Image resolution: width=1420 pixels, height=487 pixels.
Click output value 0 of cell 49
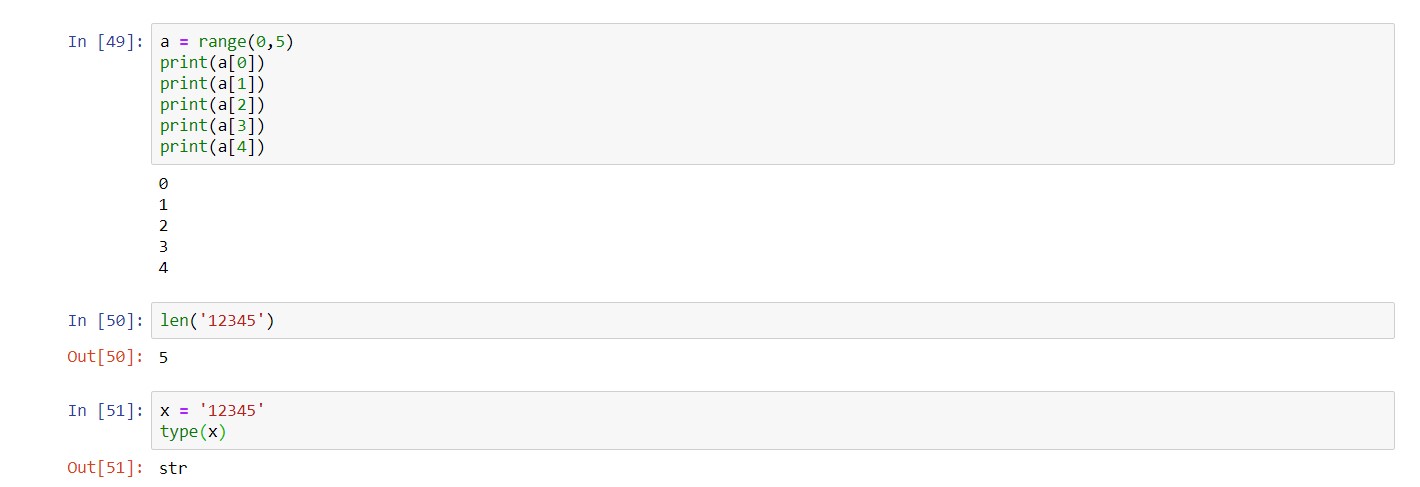[x=163, y=184]
